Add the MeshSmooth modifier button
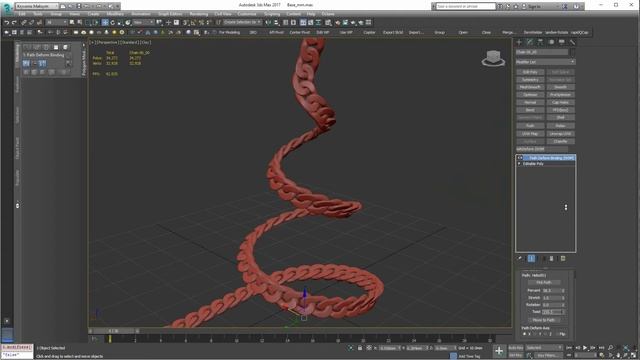Viewport: 640px width, 360px height. (531, 87)
